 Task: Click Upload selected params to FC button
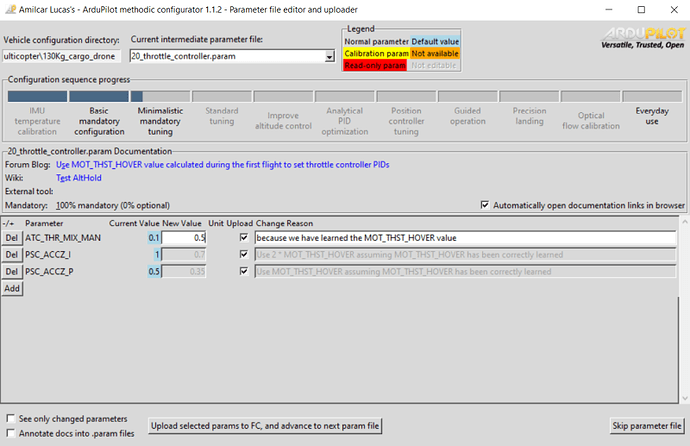click(x=265, y=426)
